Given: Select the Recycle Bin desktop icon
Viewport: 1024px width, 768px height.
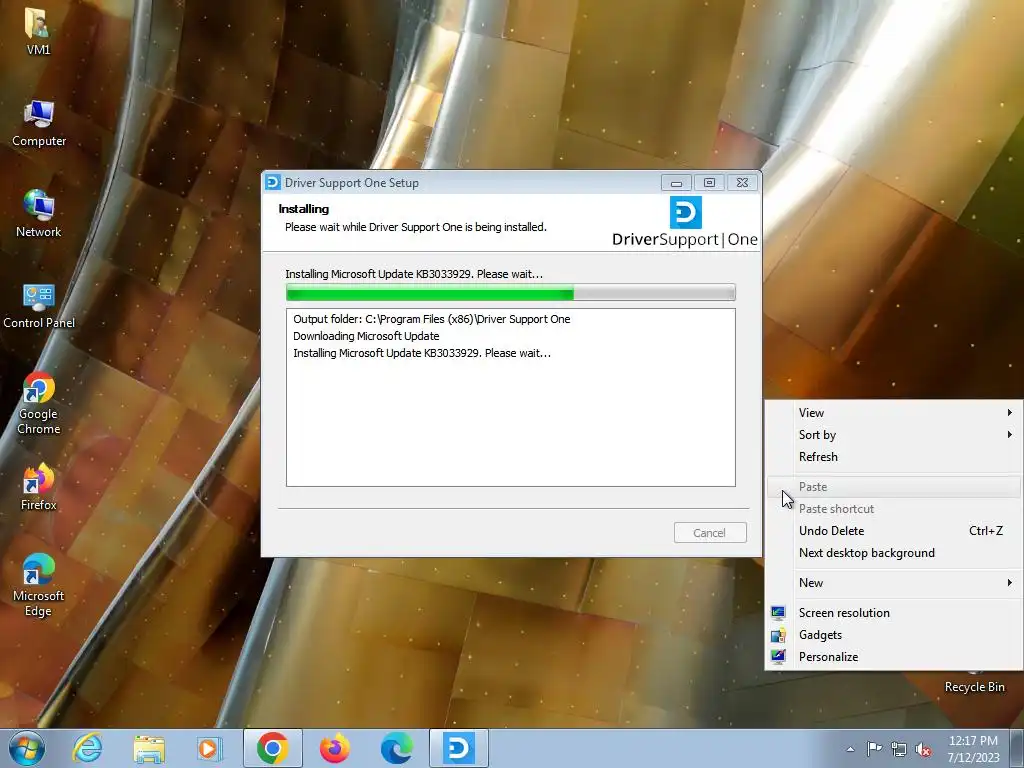Looking at the screenshot, I should 974,682.
